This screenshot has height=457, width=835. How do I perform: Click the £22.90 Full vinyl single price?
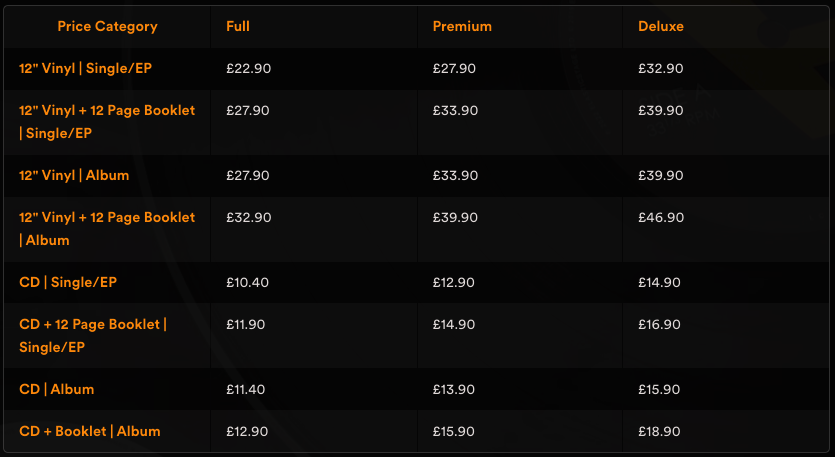tap(249, 69)
